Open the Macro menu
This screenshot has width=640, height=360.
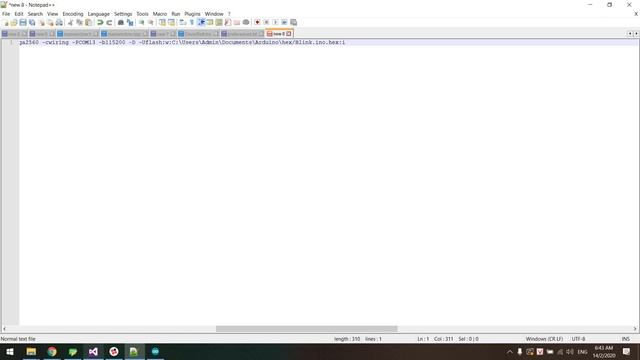160,14
